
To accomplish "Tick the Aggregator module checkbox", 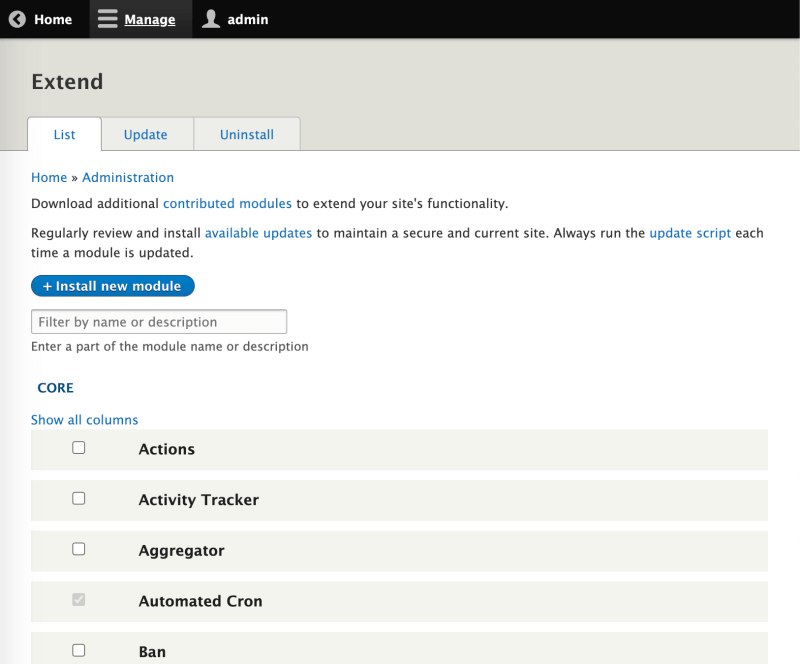I will pos(79,549).
